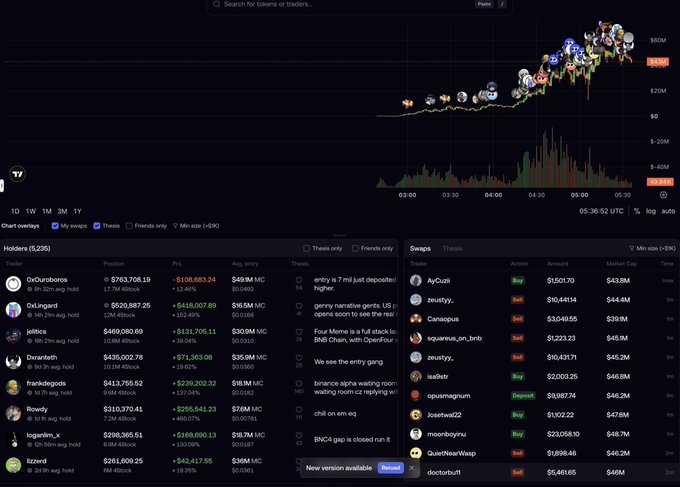
Task: Open Min size filter in Swaps panel
Action: tap(652, 248)
